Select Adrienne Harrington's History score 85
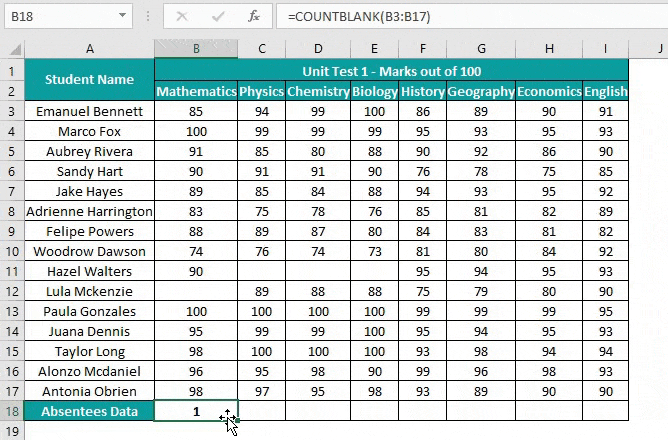This screenshot has width=668, height=440. [423, 211]
